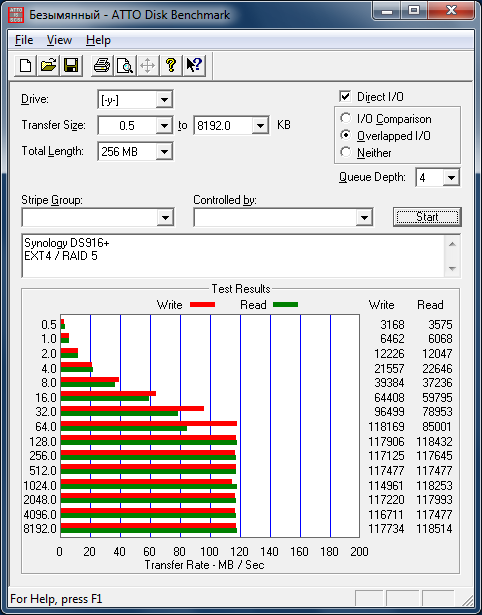Screen dimensions: 482x615
Task: Open a benchmark file via folder icon
Action: point(48,65)
